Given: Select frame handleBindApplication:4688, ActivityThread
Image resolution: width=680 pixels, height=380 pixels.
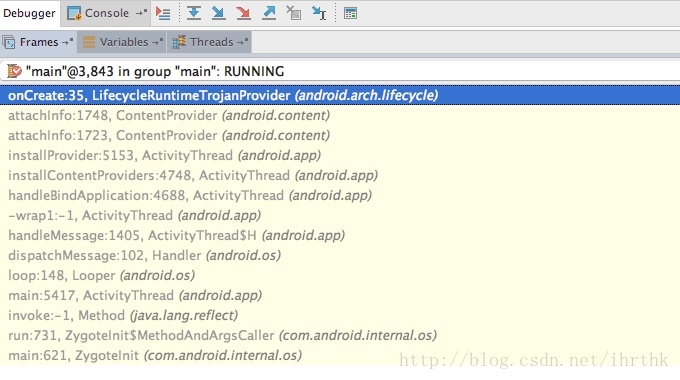Looking at the screenshot, I should tap(340, 195).
